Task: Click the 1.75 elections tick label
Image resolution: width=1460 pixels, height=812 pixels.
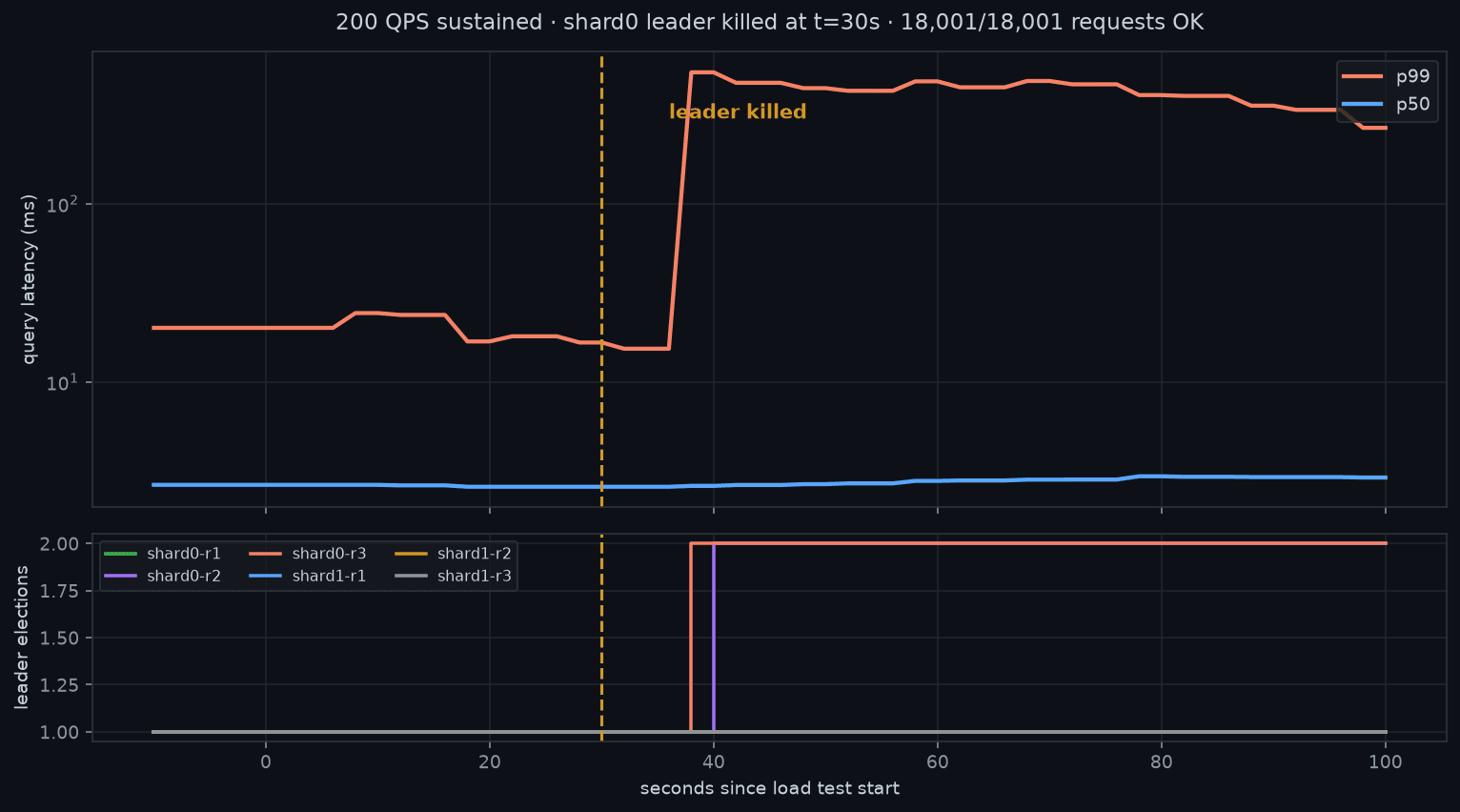Action: 61,591
